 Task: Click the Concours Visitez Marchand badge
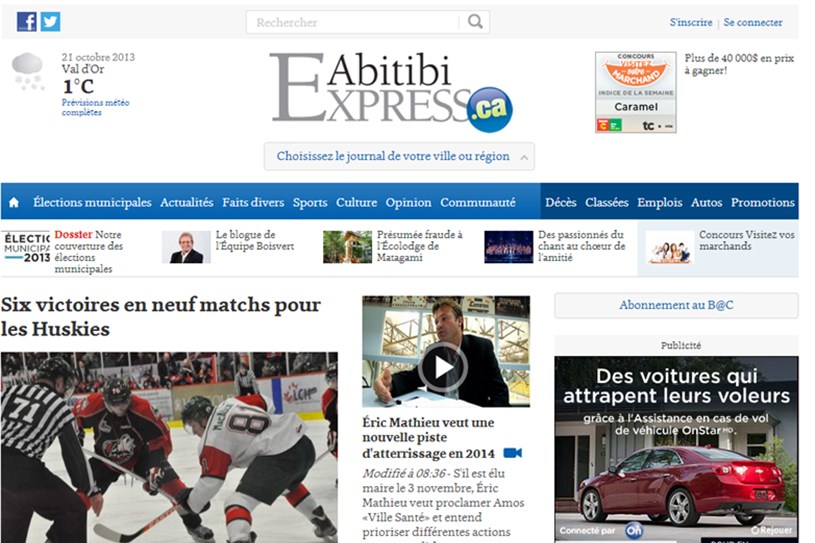[636, 92]
